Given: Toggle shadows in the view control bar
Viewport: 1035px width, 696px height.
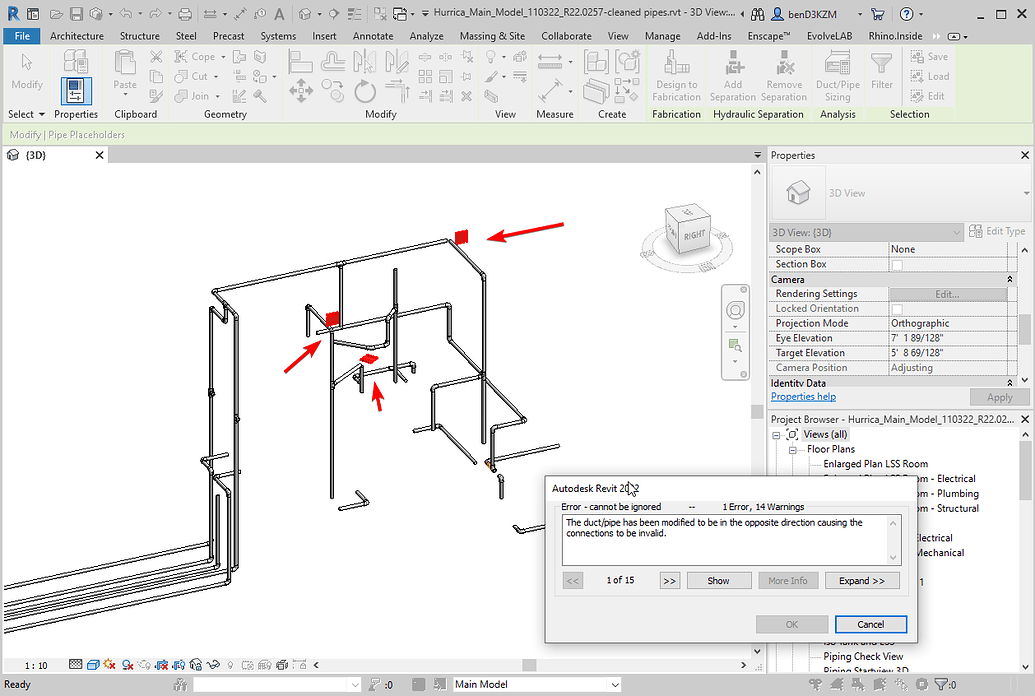Looking at the screenshot, I should coord(109,664).
